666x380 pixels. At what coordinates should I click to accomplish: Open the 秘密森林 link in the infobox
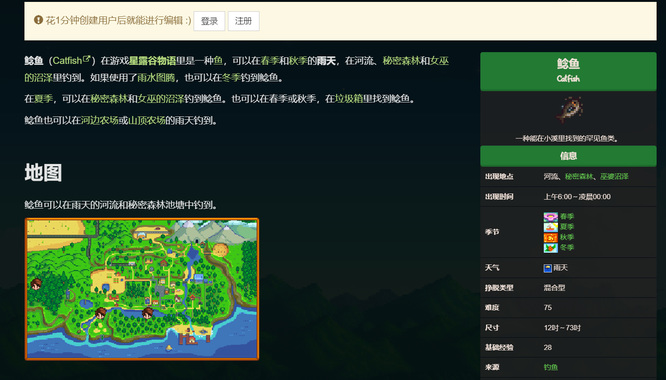tap(579, 177)
